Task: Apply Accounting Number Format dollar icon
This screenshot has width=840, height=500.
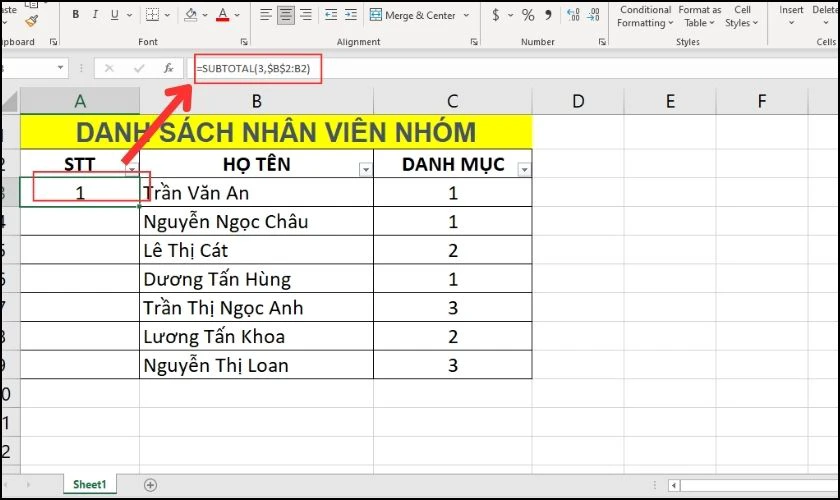Action: (496, 14)
